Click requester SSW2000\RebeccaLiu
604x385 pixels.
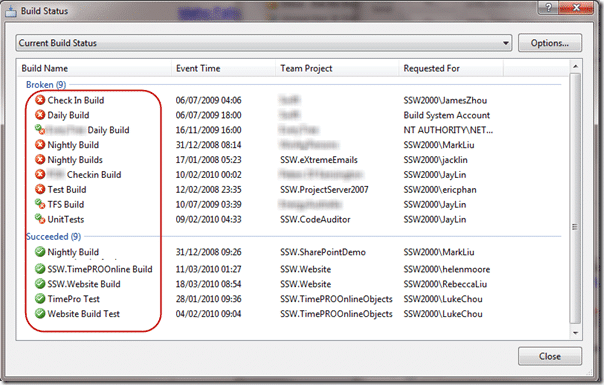click(445, 284)
